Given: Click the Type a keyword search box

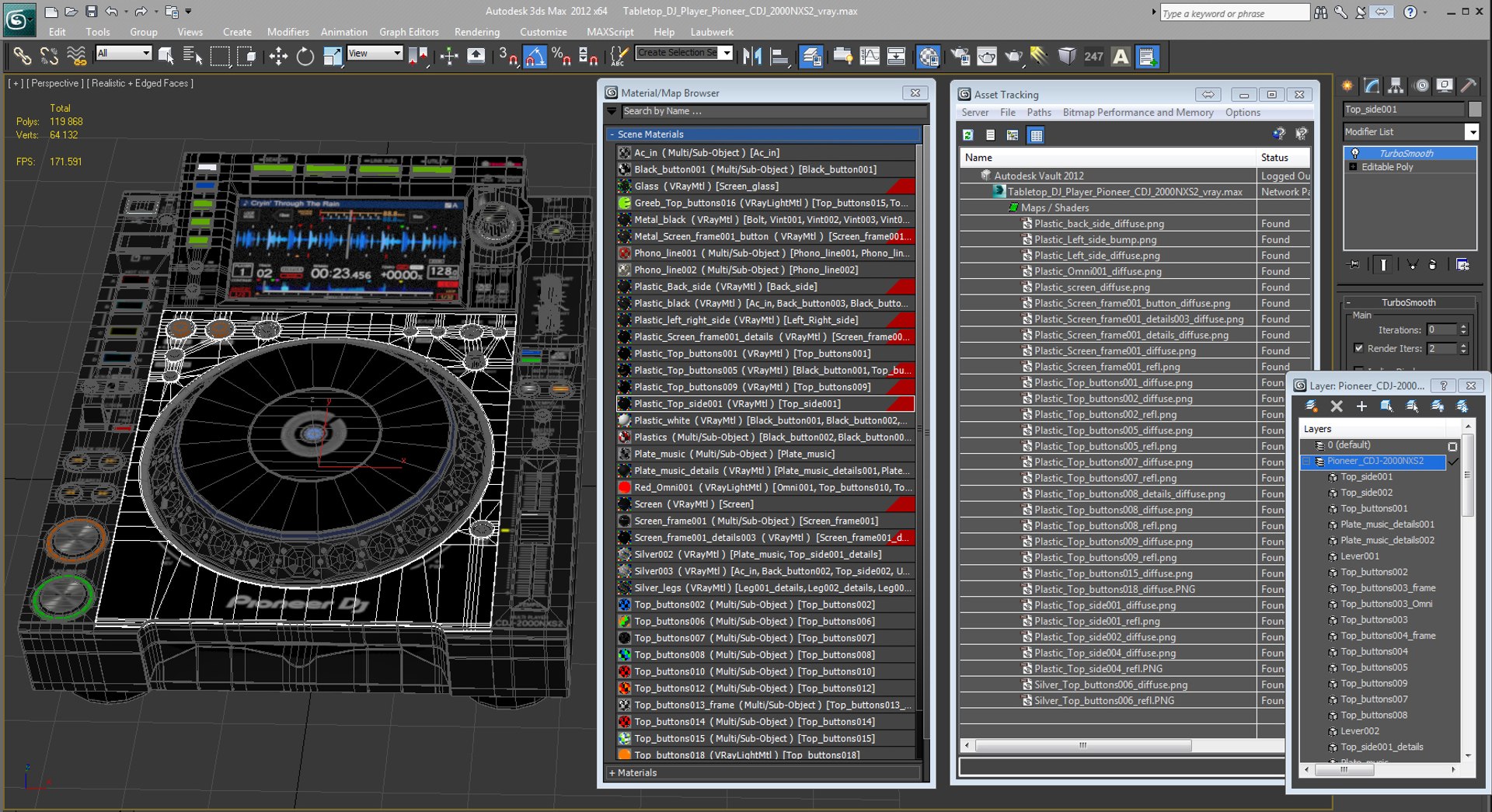Looking at the screenshot, I should click(1235, 13).
